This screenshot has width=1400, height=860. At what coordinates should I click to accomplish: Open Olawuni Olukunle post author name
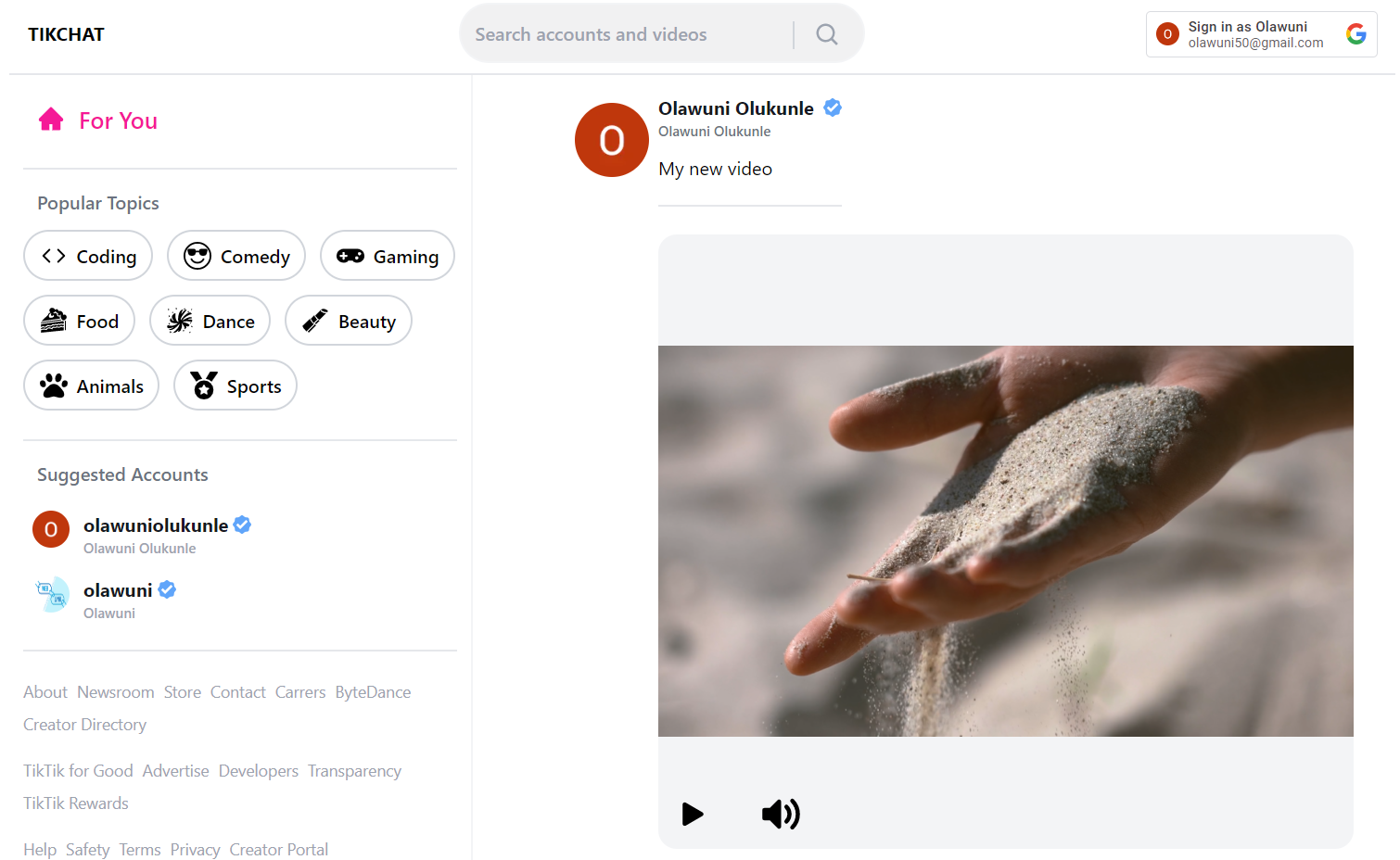(x=736, y=108)
